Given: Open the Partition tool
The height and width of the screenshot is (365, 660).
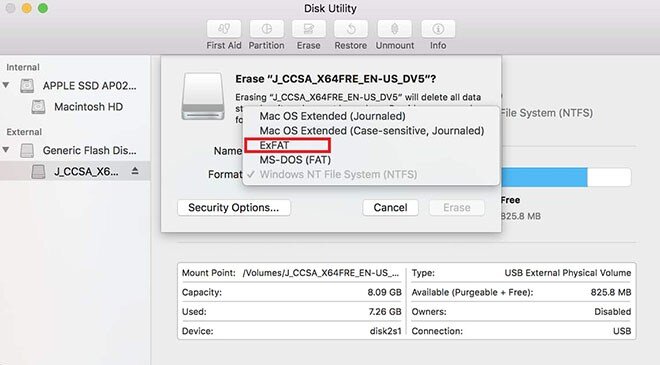Looking at the screenshot, I should [x=266, y=29].
